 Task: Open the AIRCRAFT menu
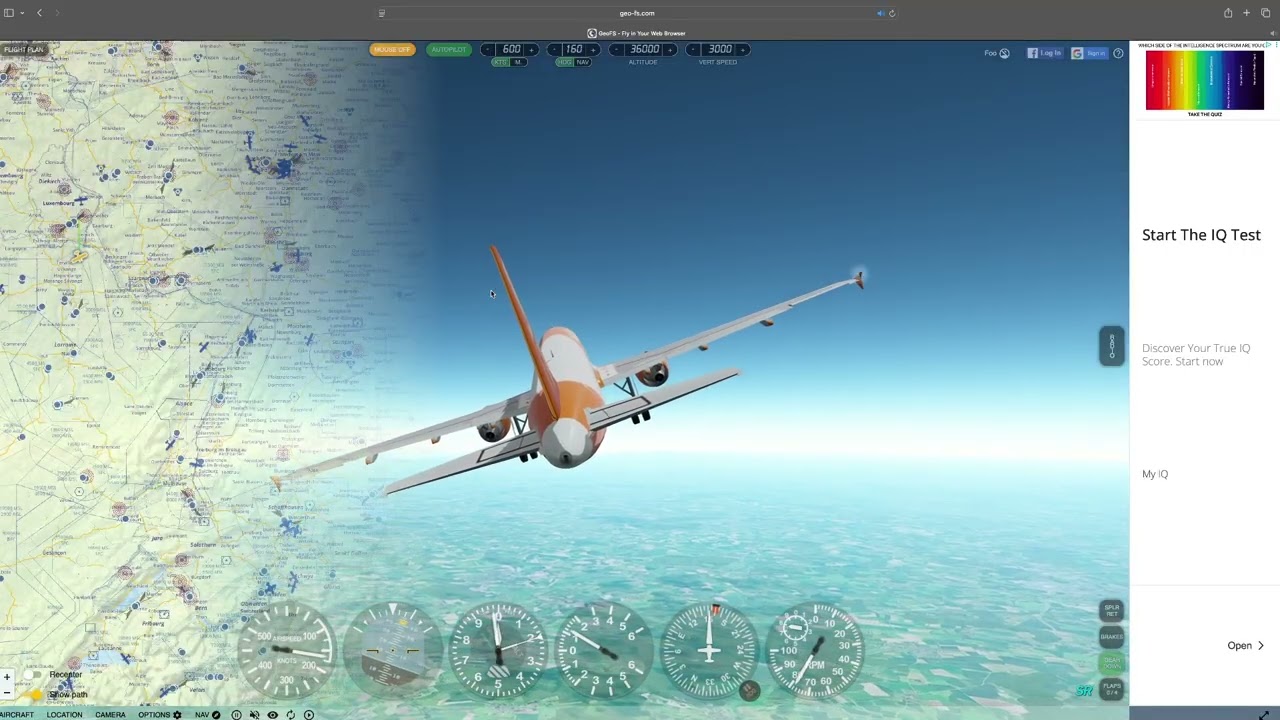(17, 715)
